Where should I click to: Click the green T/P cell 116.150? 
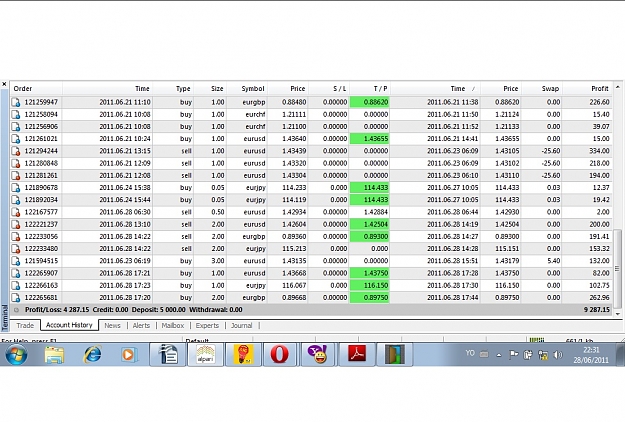coord(369,286)
